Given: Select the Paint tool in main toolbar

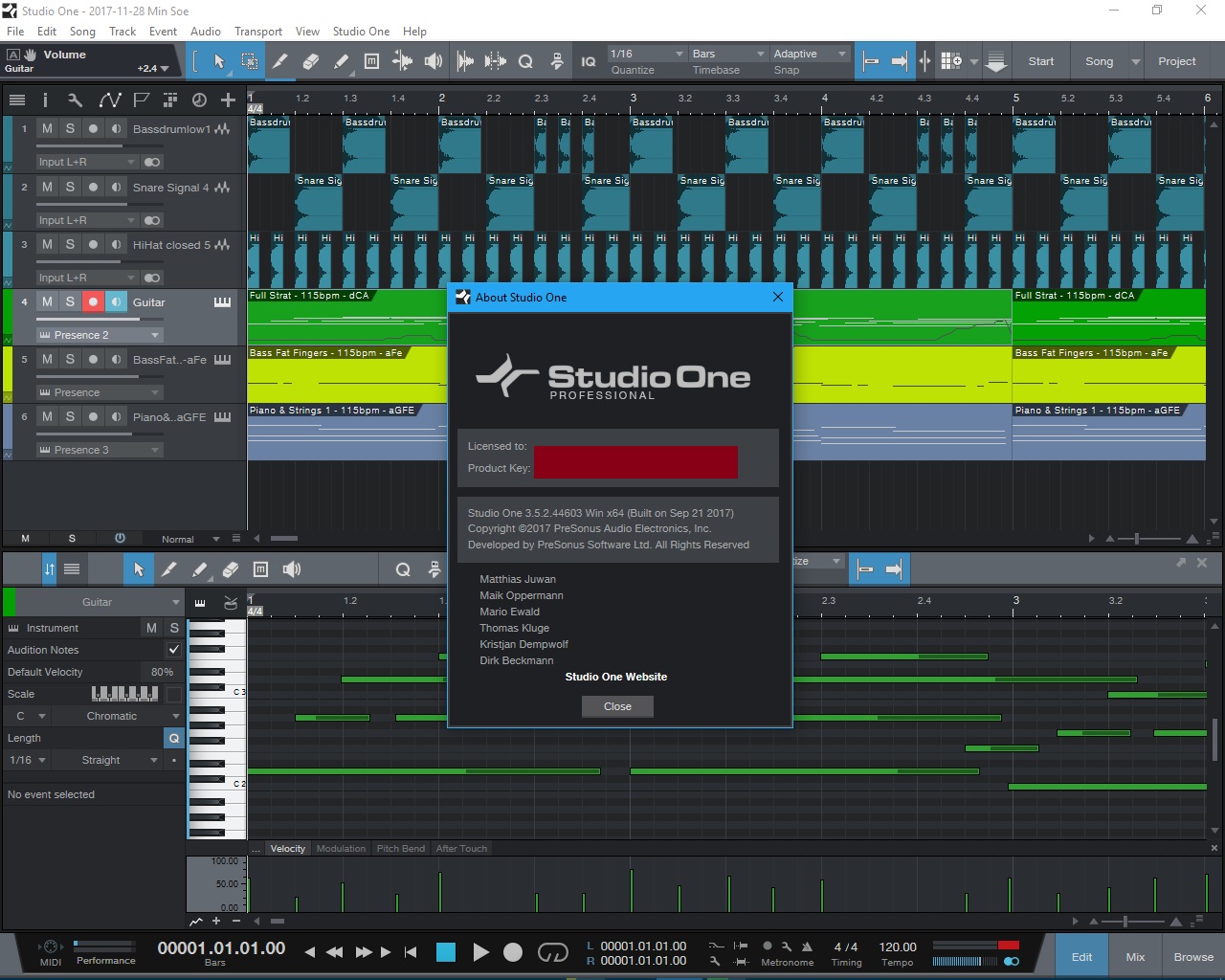Looking at the screenshot, I should coord(342,61).
